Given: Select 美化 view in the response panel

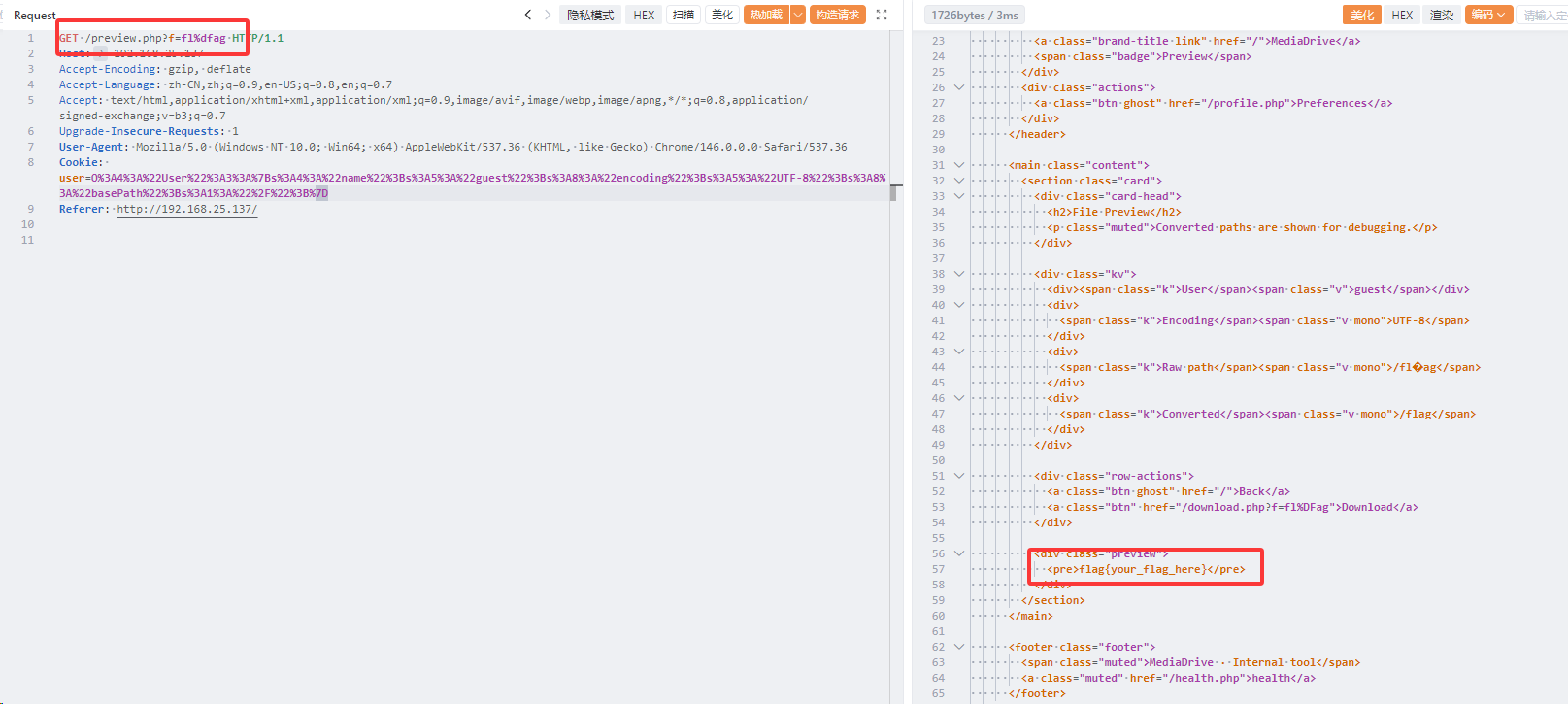Looking at the screenshot, I should click(x=1362, y=15).
